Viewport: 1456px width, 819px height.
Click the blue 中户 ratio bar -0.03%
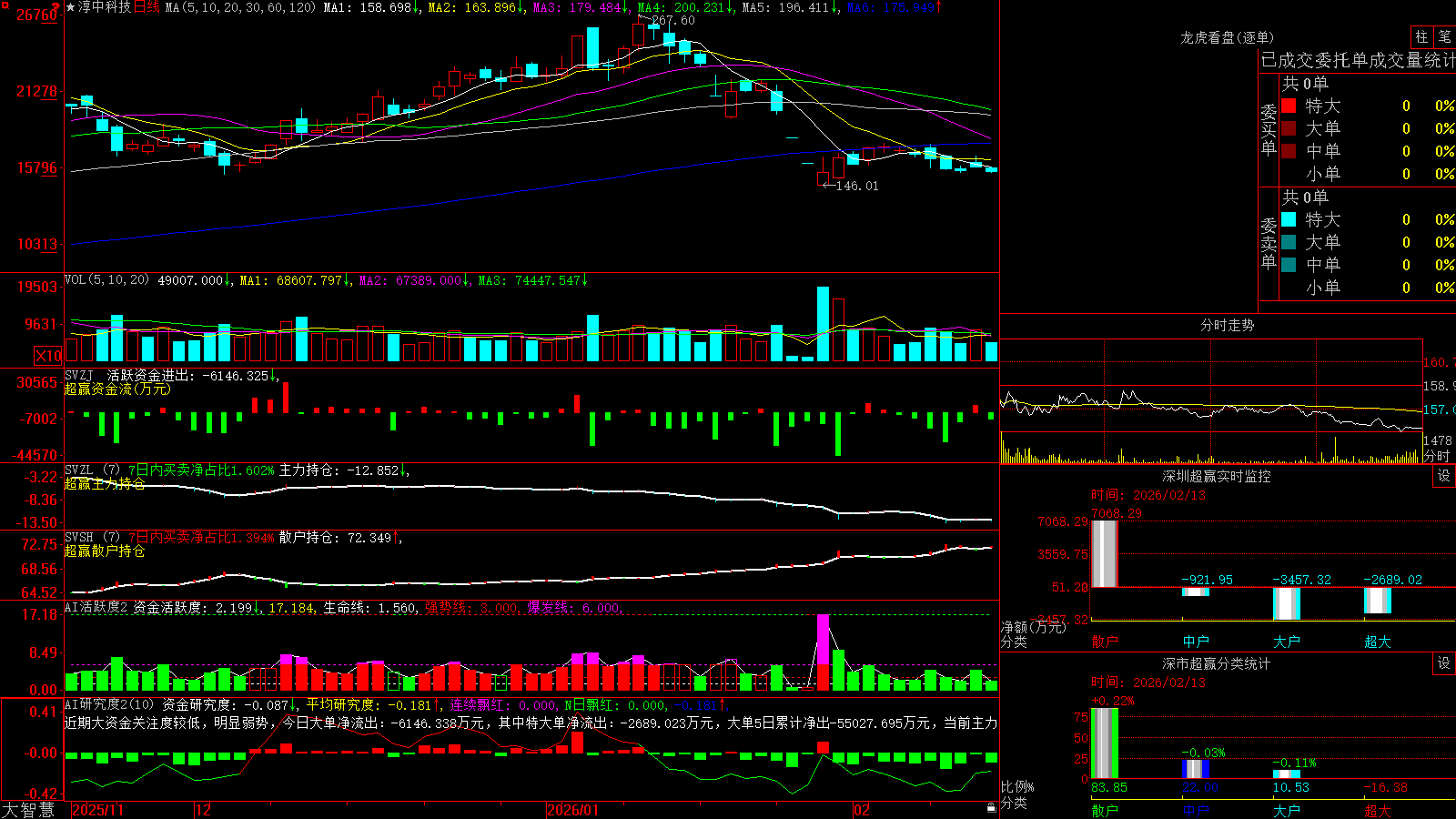click(x=1196, y=769)
